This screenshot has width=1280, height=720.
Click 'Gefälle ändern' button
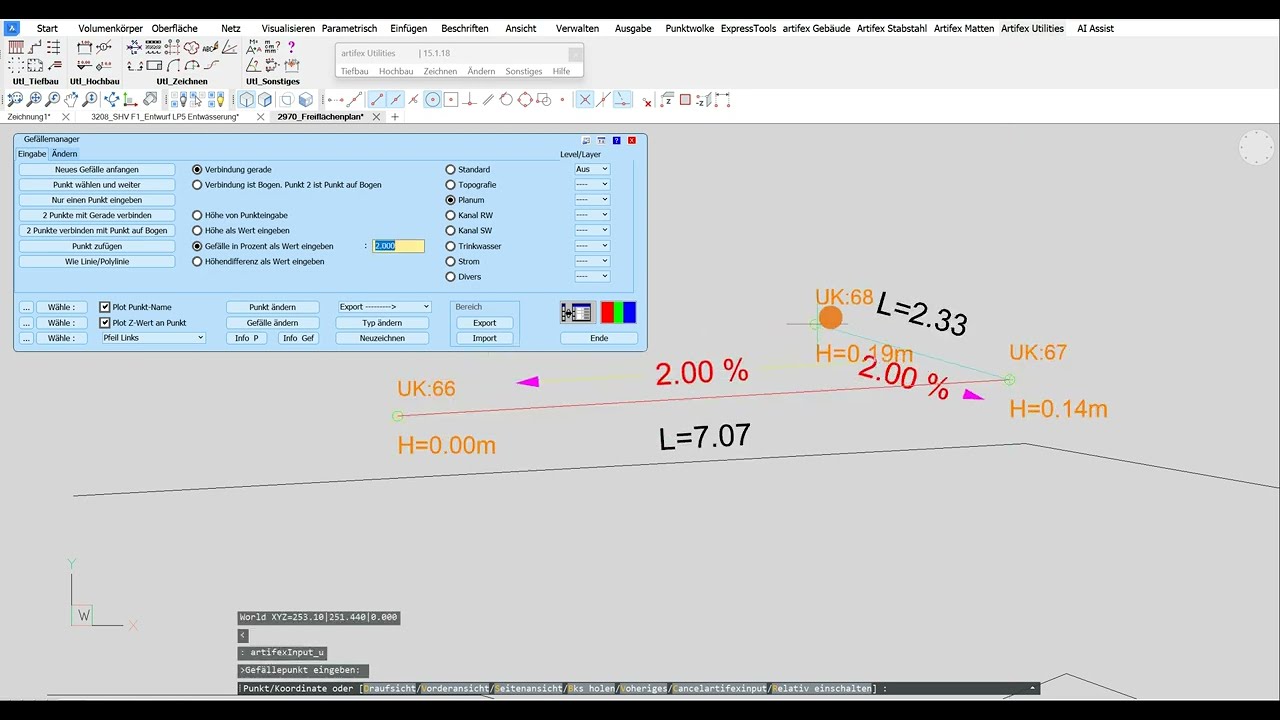272,323
